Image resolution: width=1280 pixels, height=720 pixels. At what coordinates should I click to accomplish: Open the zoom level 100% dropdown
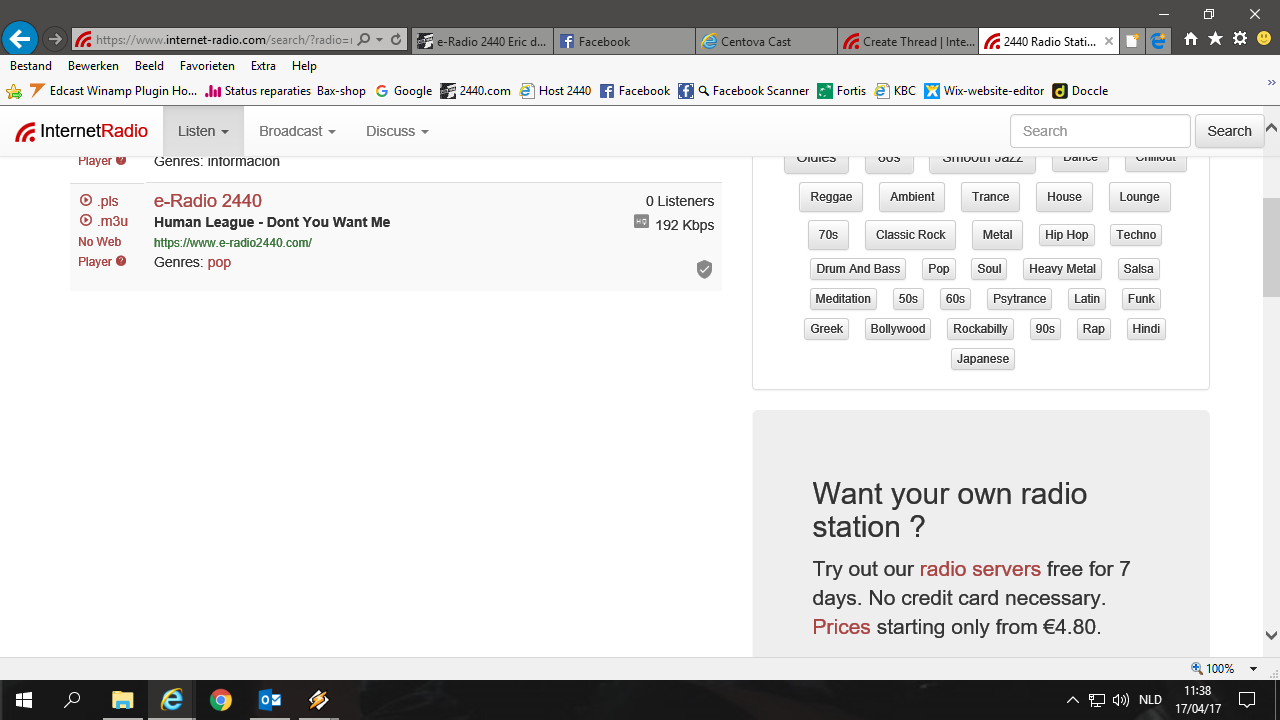point(1253,669)
